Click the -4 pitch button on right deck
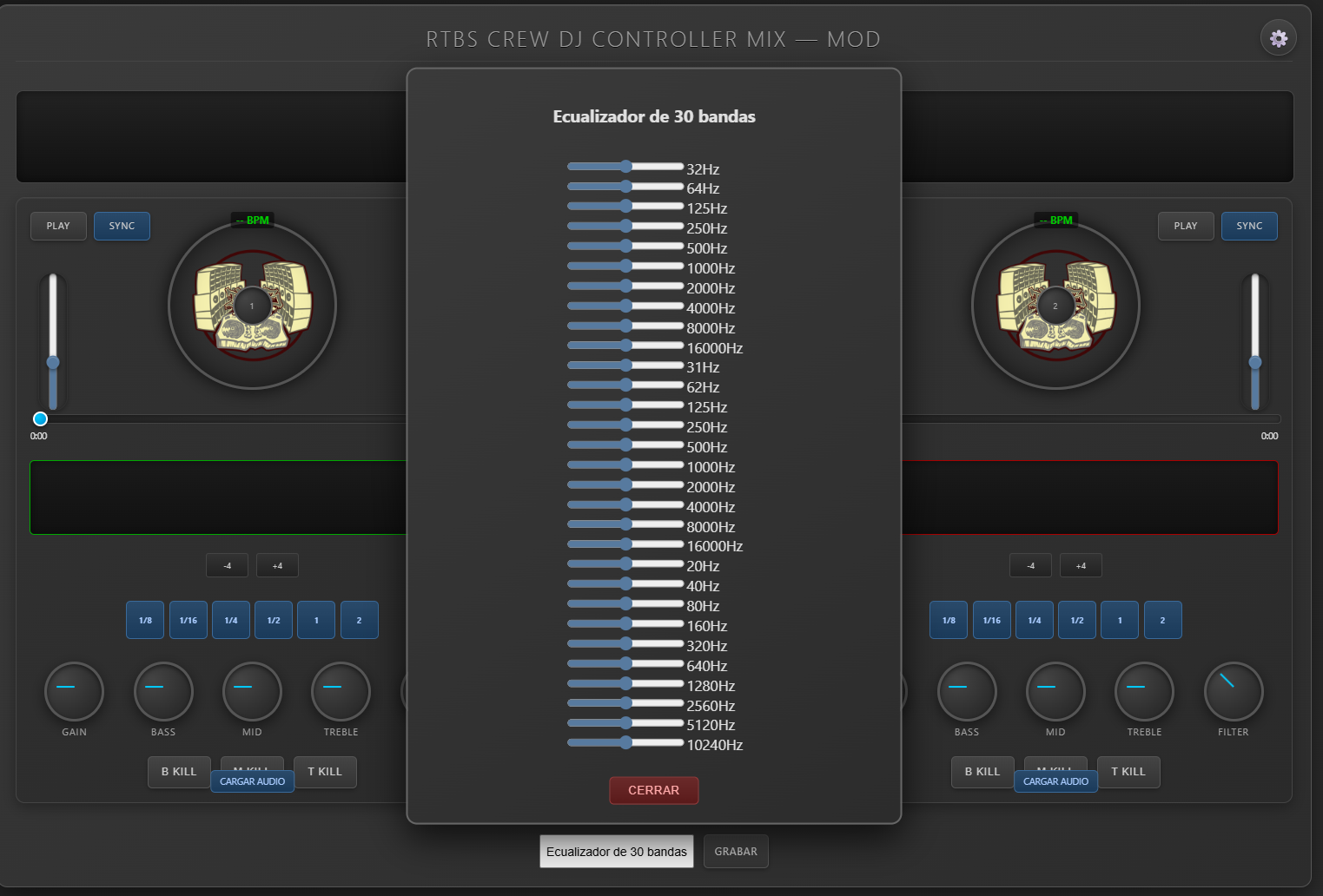Image resolution: width=1323 pixels, height=896 pixels. pos(1030,565)
